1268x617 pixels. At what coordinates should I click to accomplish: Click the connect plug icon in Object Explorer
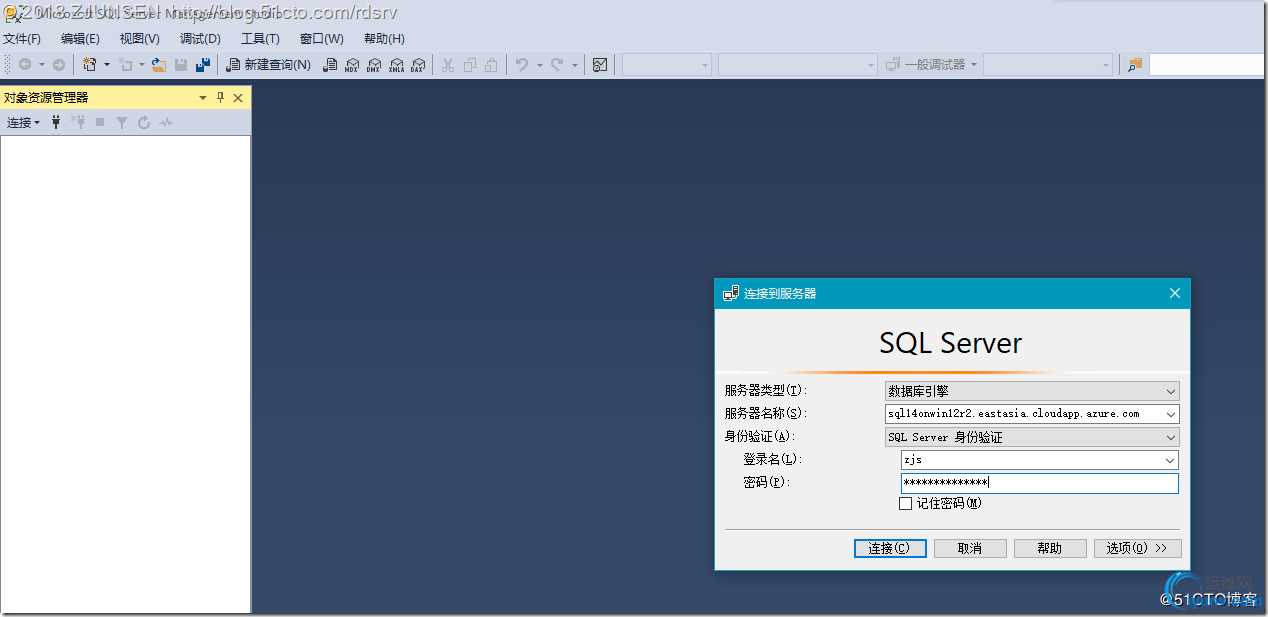coord(56,122)
